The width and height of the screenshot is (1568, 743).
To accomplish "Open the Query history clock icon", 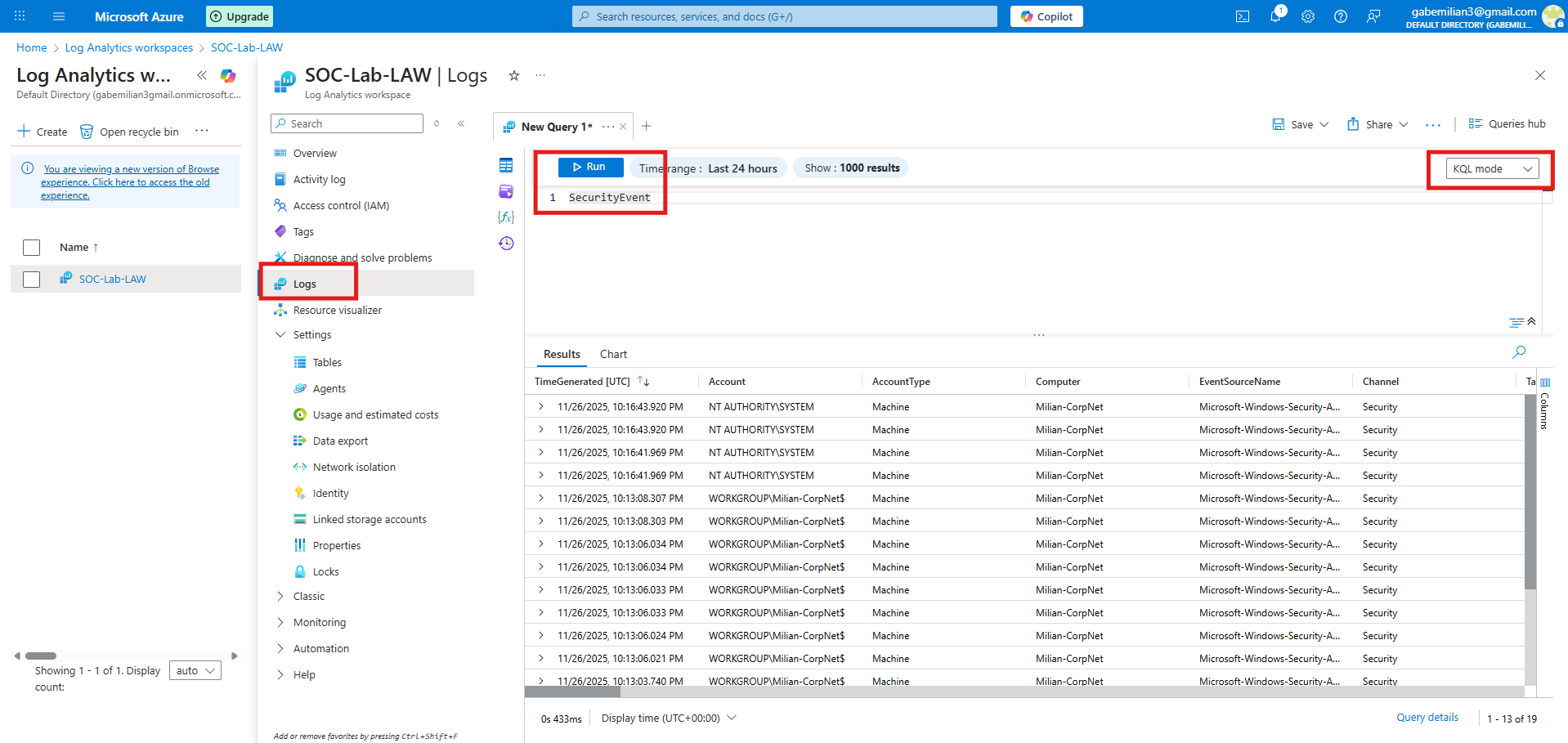I will pos(506,244).
